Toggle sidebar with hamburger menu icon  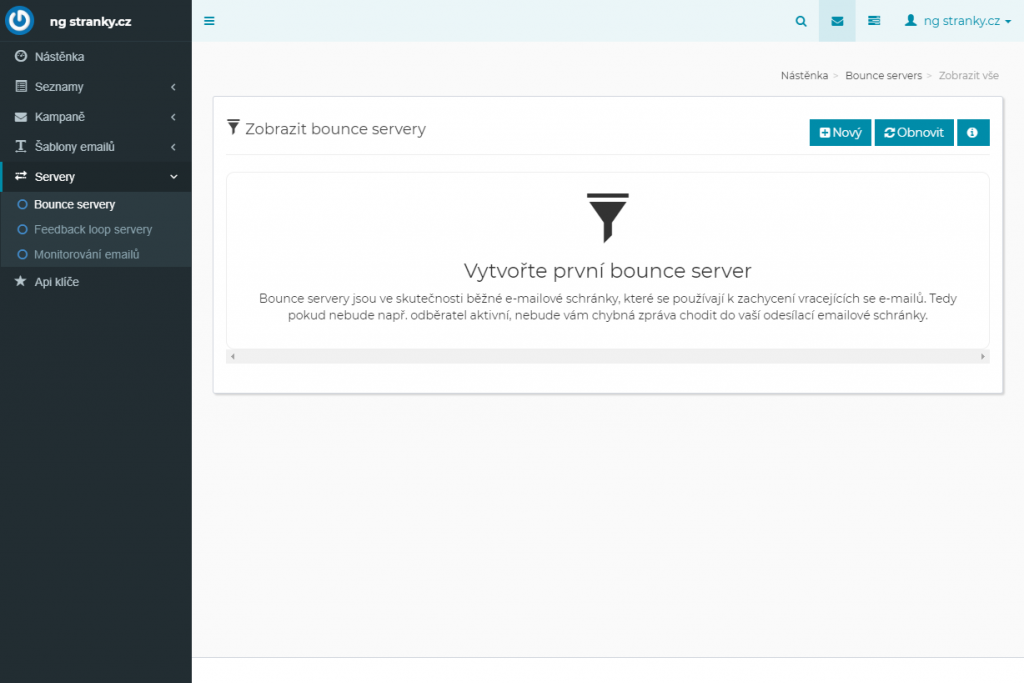click(209, 21)
